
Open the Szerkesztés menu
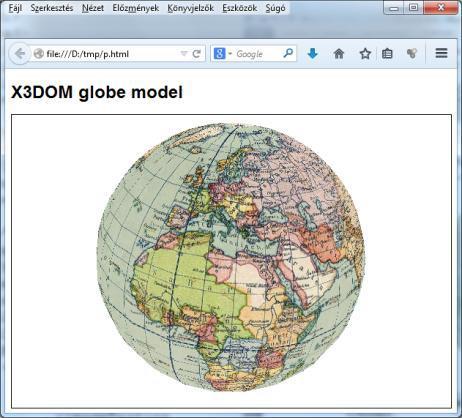(52, 8)
